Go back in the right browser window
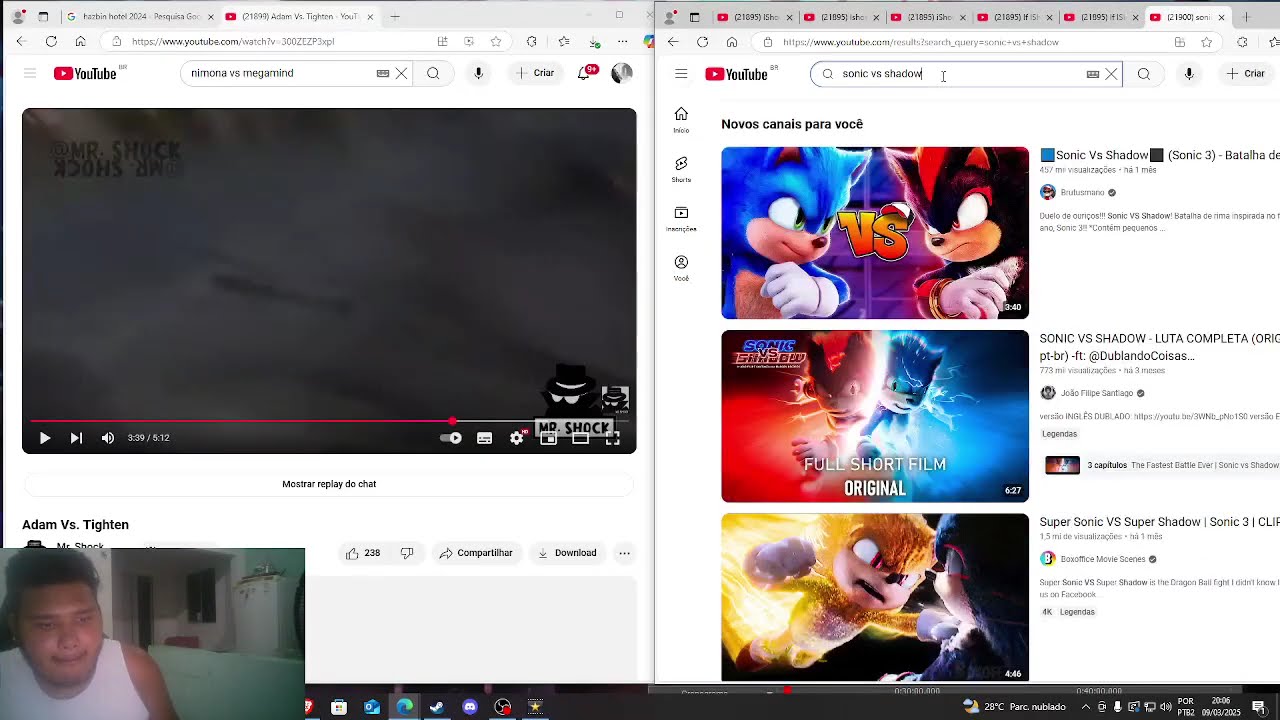 point(673,42)
